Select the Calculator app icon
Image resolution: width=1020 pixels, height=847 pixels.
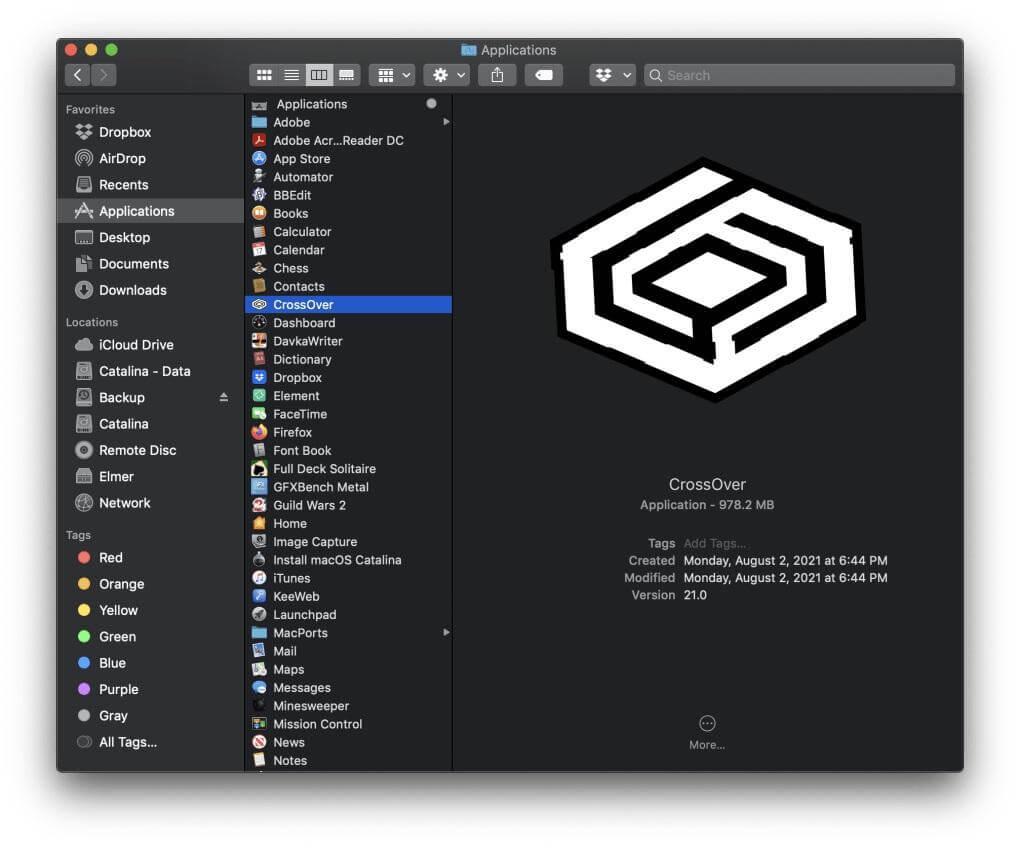(259, 231)
